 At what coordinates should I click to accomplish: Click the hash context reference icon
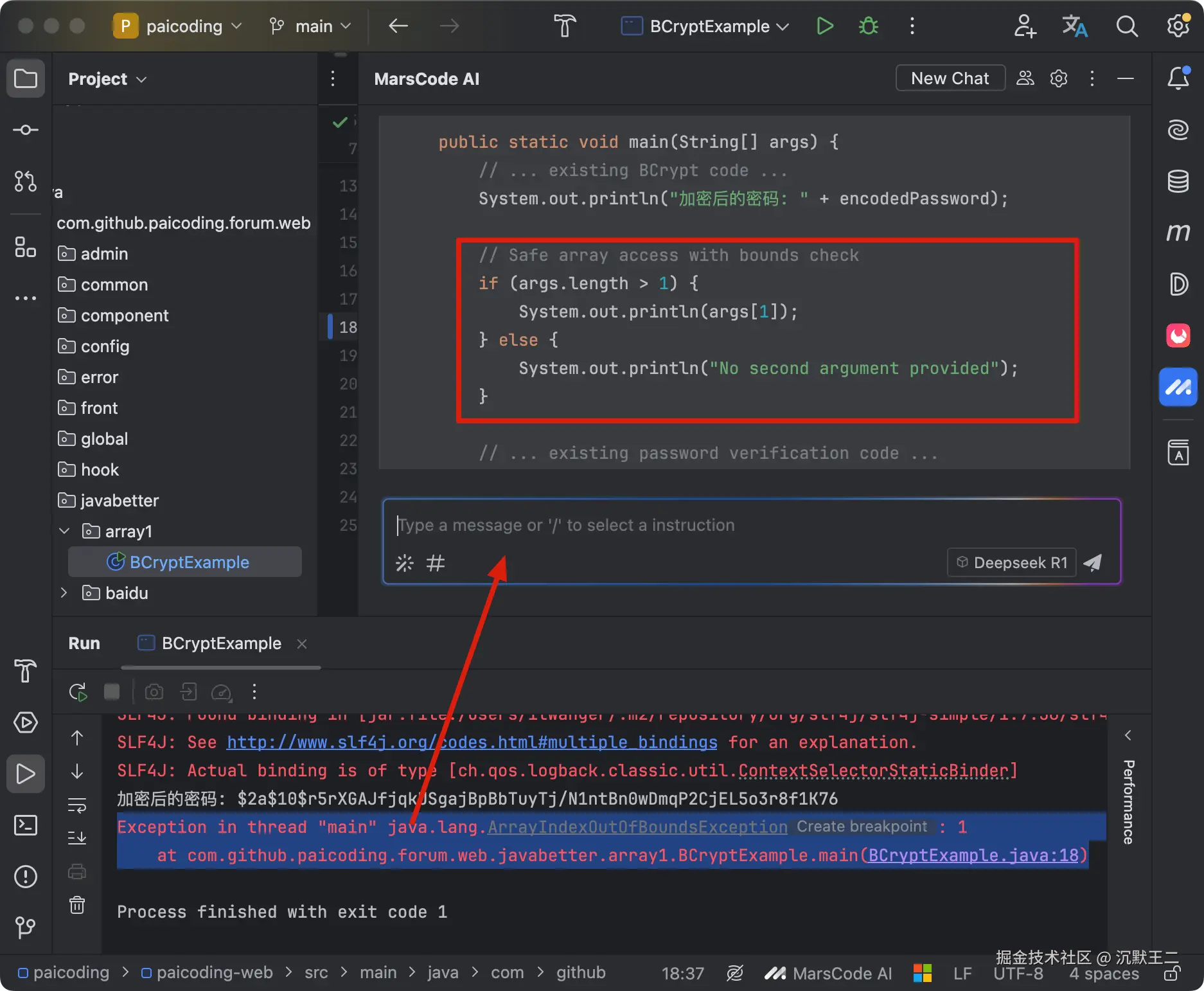point(436,563)
